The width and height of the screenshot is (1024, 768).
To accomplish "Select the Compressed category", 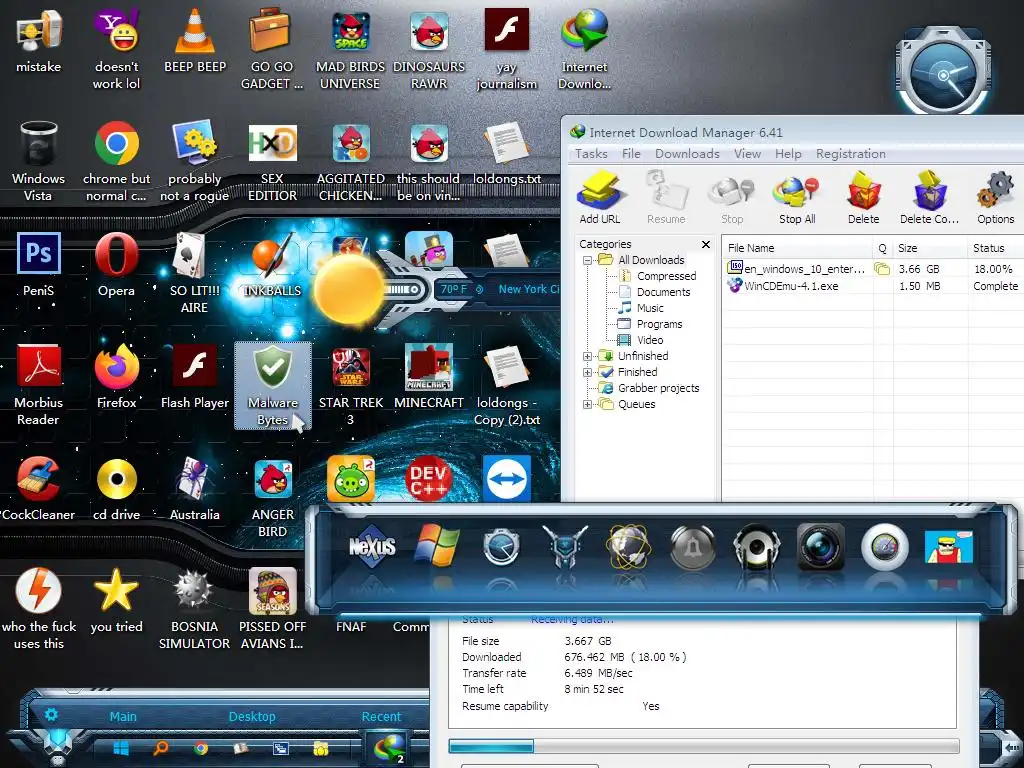I will pyautogui.click(x=666, y=276).
